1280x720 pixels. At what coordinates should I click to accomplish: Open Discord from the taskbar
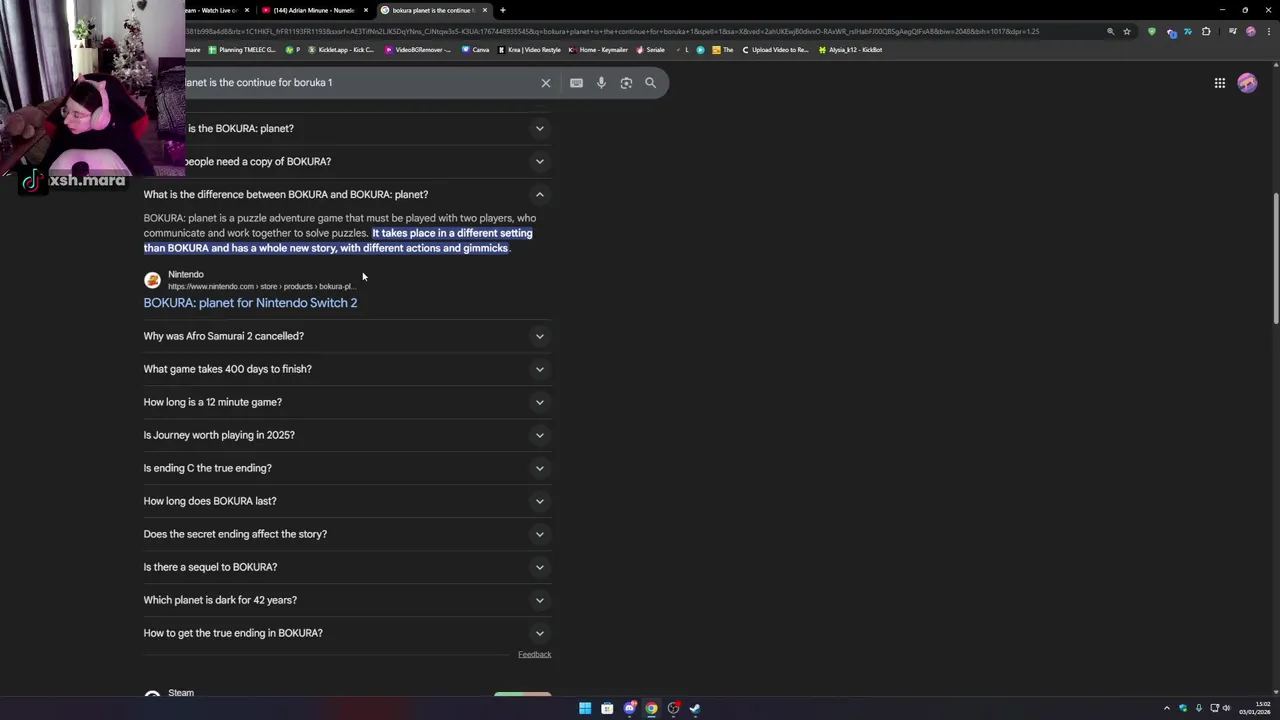(x=629, y=708)
